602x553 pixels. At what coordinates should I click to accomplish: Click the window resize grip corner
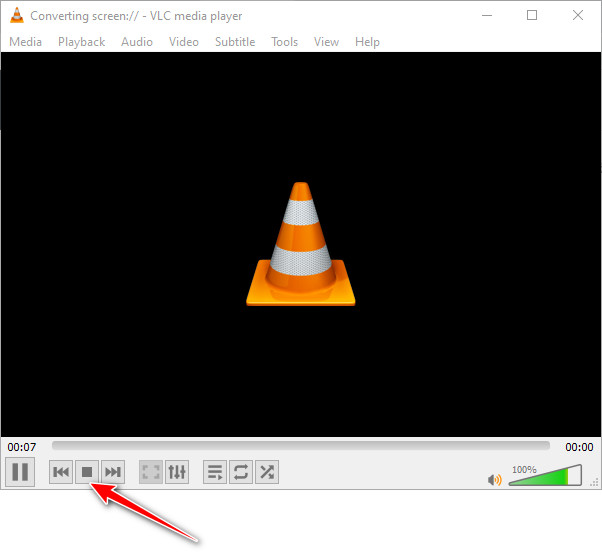pos(595,482)
